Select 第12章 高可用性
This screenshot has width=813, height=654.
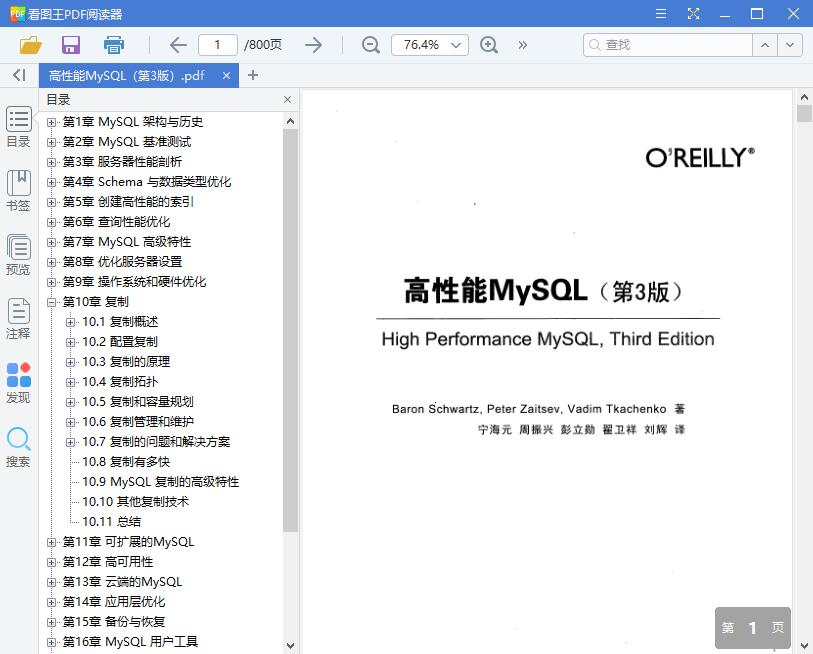[x=108, y=562]
